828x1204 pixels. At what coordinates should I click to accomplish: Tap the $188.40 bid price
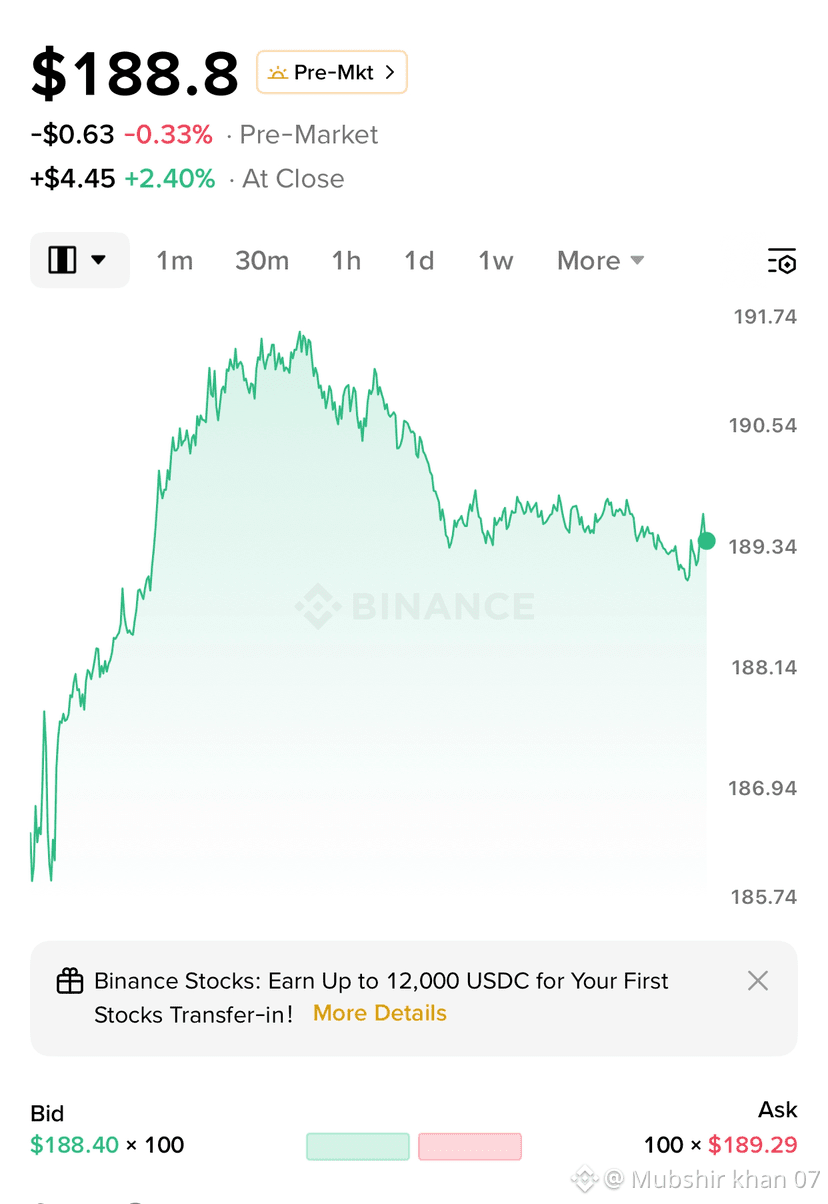pos(75,1145)
